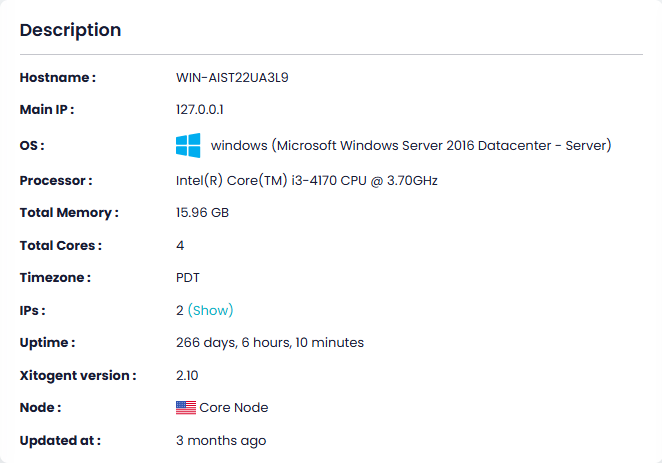Click the Windows logo icon

pos(188,146)
